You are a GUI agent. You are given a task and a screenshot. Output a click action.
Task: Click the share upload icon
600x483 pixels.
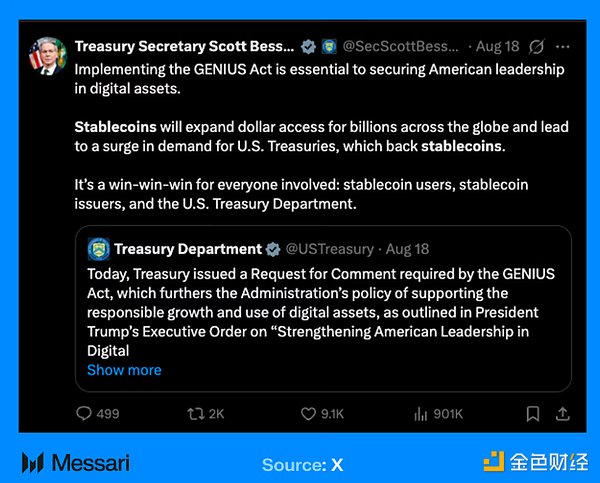(562, 413)
